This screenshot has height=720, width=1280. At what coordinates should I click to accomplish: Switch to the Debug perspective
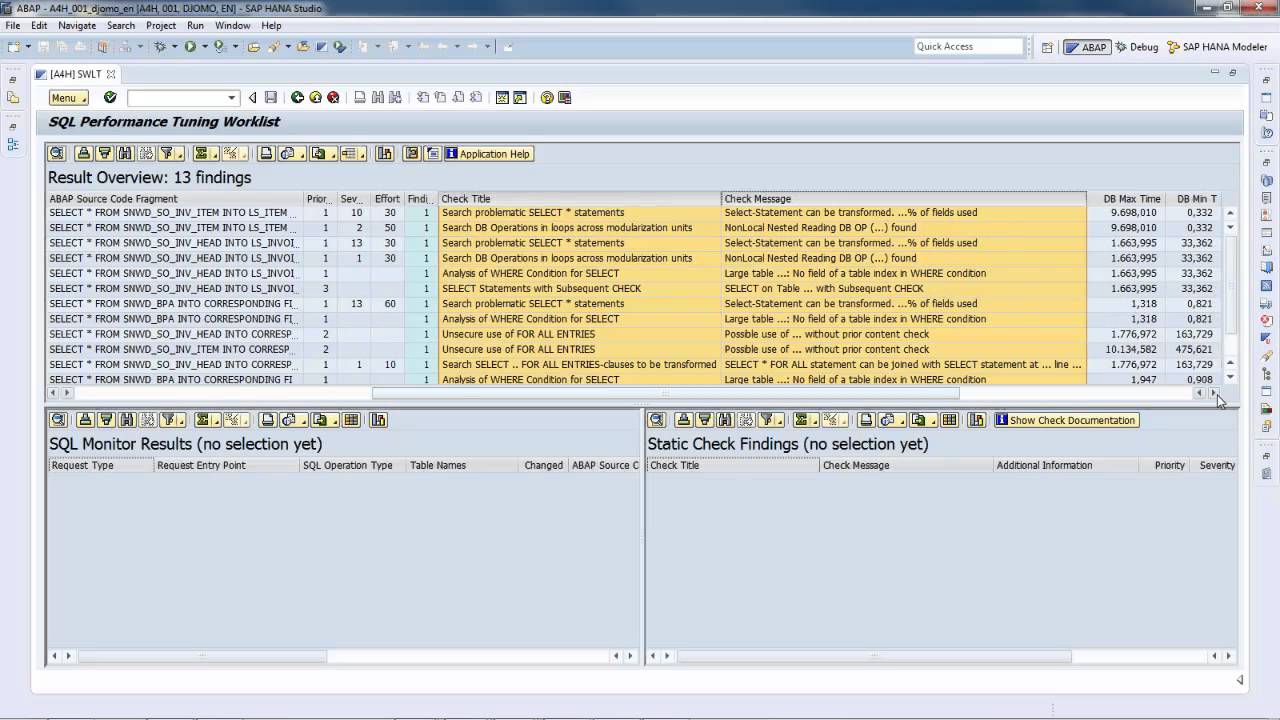pos(1137,47)
